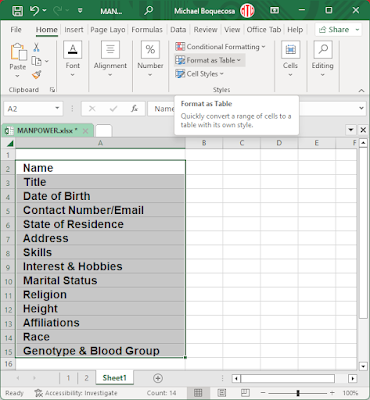Click the Paste clipboard icon
The height and width of the screenshot is (400, 370).
[18, 52]
